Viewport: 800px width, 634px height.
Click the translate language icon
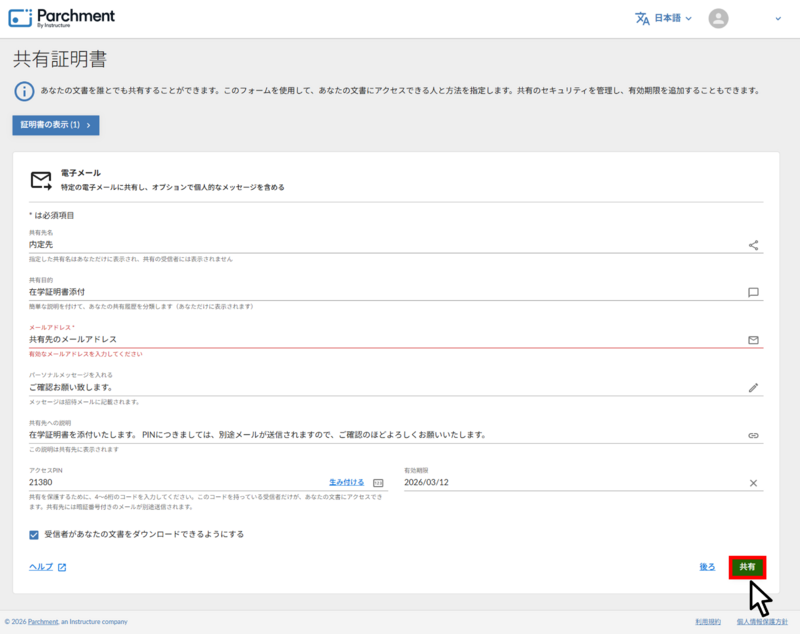[x=642, y=18]
